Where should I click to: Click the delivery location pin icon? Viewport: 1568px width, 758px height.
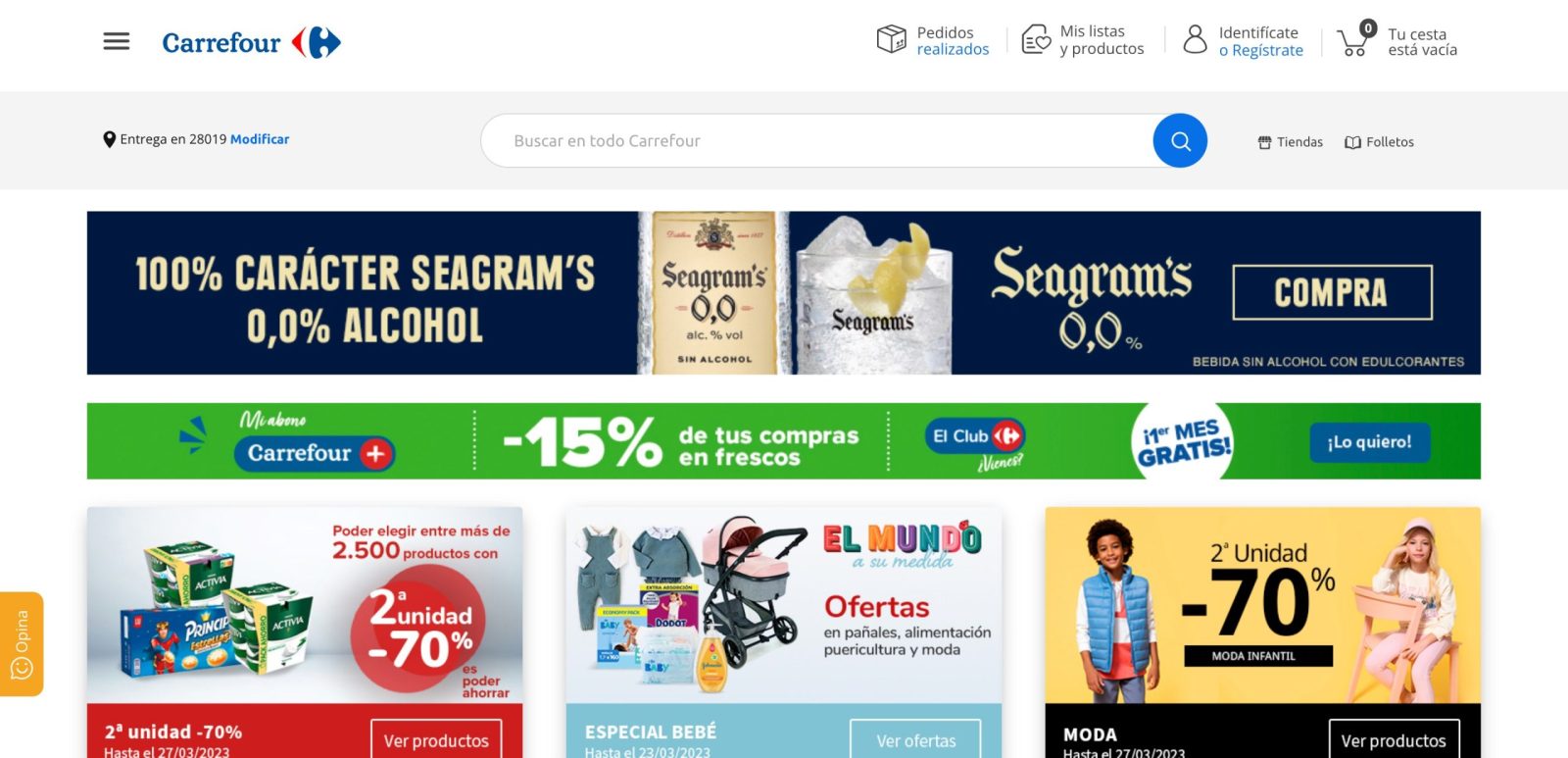(110, 140)
